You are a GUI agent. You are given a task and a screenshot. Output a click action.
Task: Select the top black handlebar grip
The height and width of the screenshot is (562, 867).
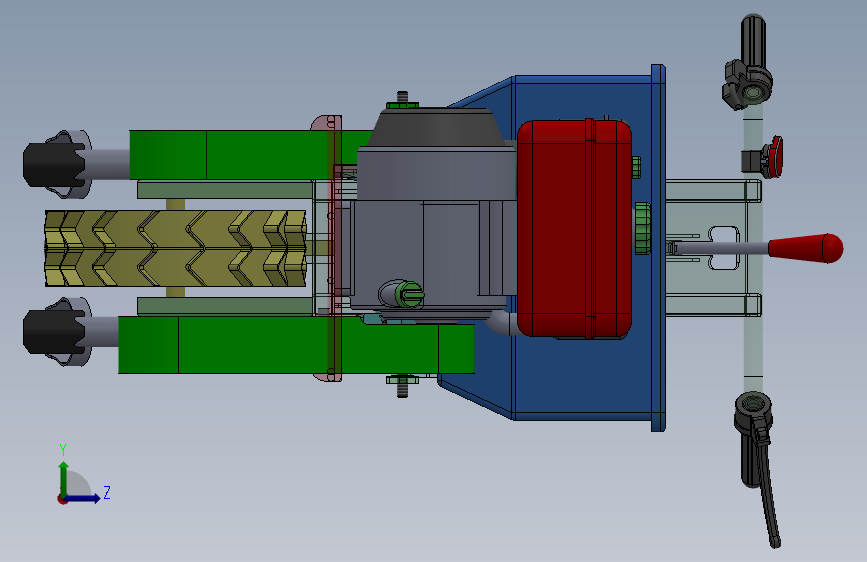coord(753,41)
